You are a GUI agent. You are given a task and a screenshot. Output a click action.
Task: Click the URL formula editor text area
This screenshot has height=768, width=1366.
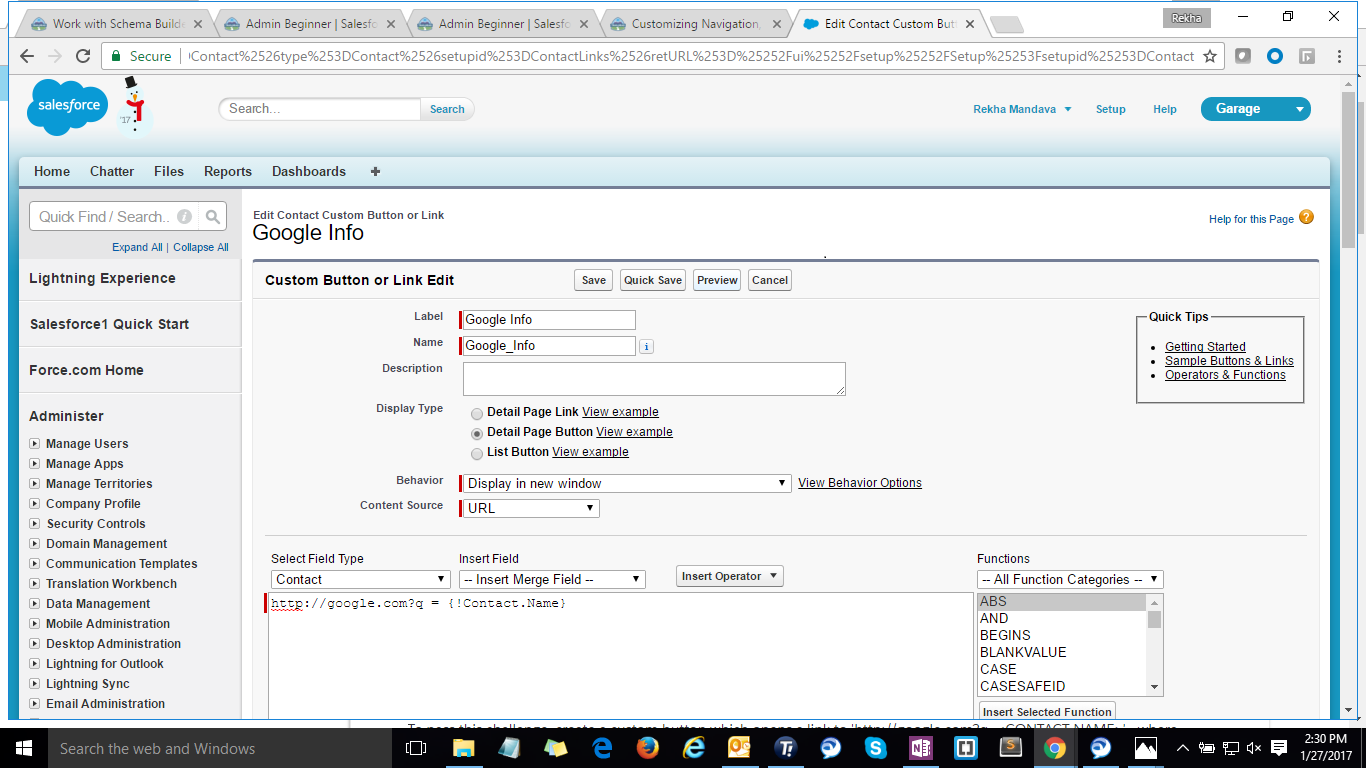pyautogui.click(x=620, y=655)
